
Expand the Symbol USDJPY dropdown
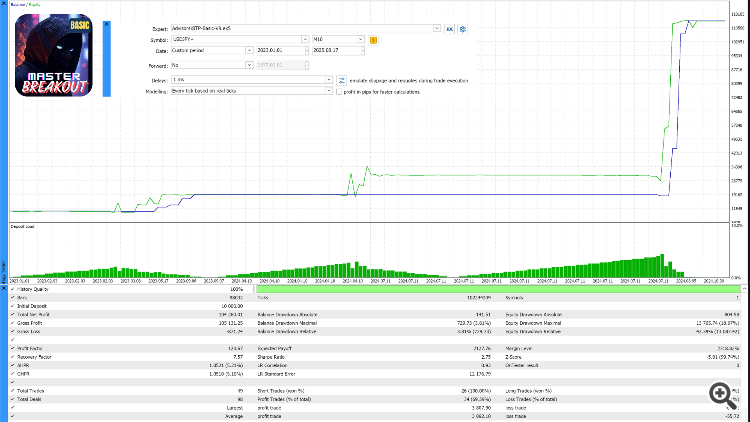[305, 40]
